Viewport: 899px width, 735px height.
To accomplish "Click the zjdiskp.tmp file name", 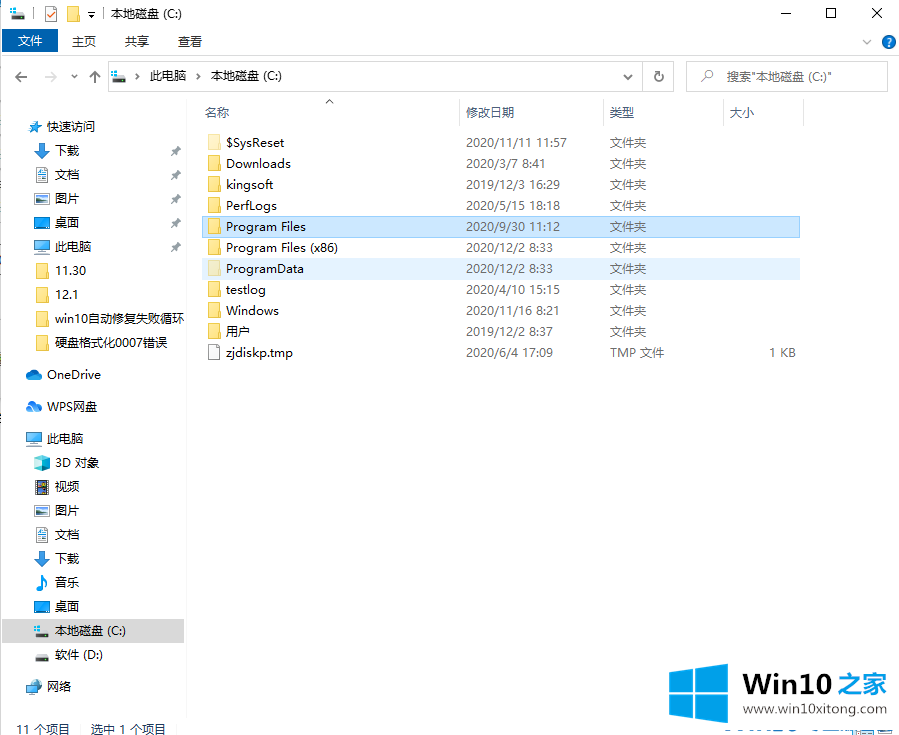I will coord(259,353).
